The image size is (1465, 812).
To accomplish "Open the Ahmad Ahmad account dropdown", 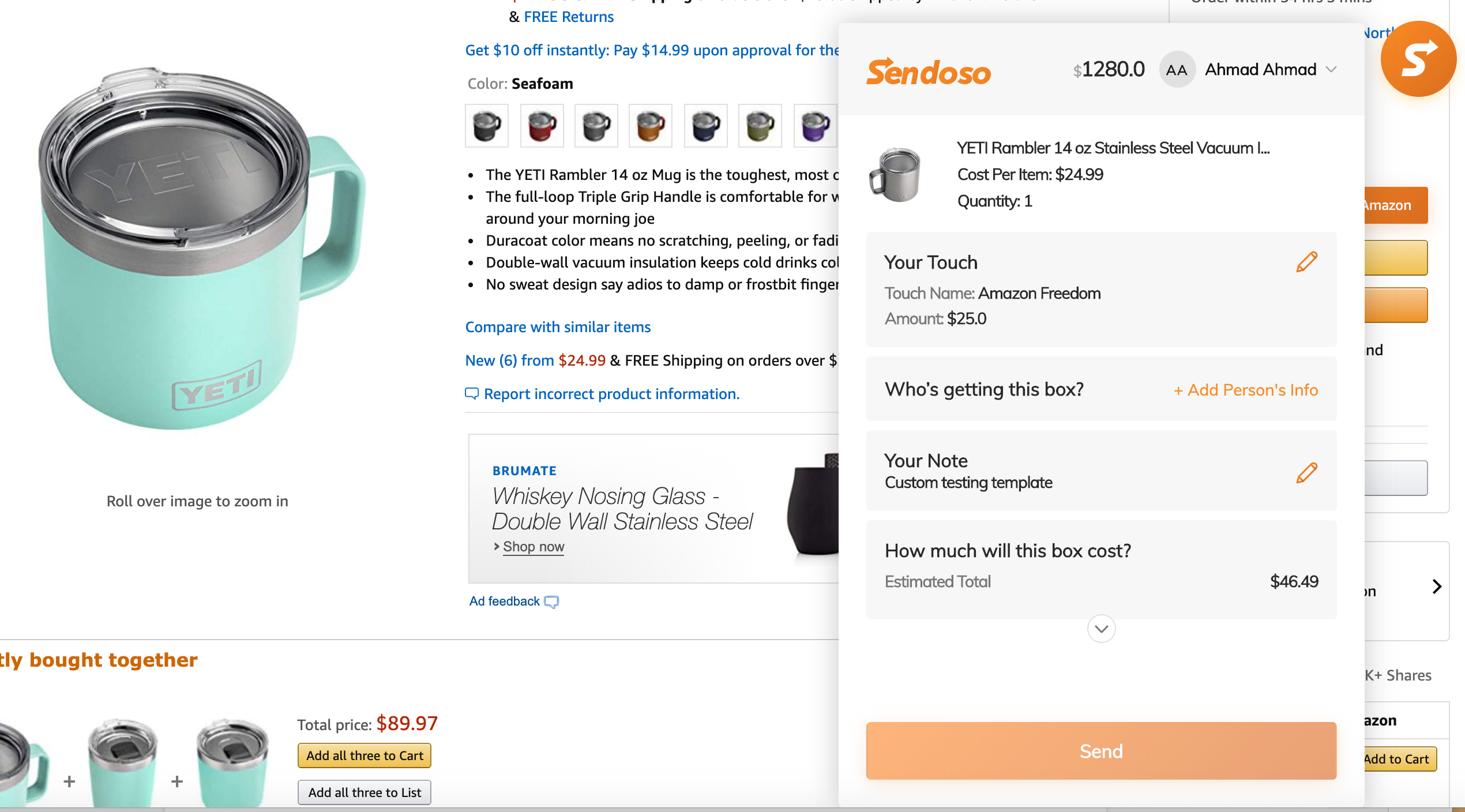I will pyautogui.click(x=1331, y=70).
